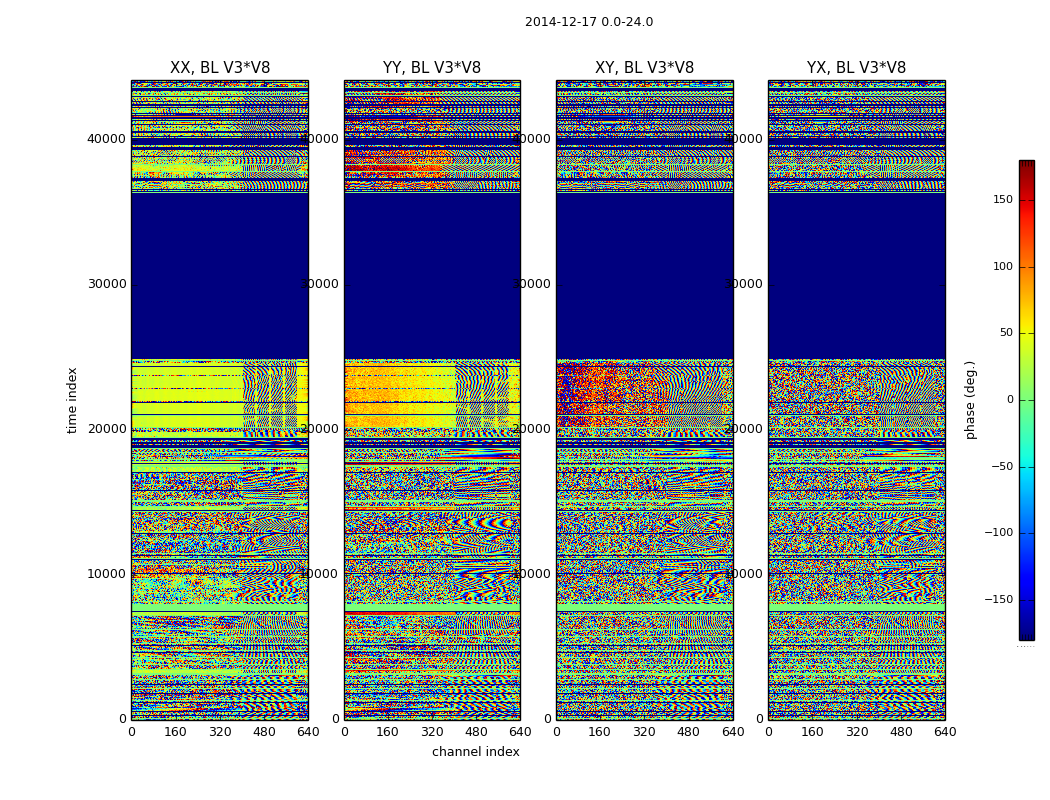The width and height of the screenshot is (1050, 800).
Task: Click the 'channel index' x-axis label
Action: tap(475, 752)
